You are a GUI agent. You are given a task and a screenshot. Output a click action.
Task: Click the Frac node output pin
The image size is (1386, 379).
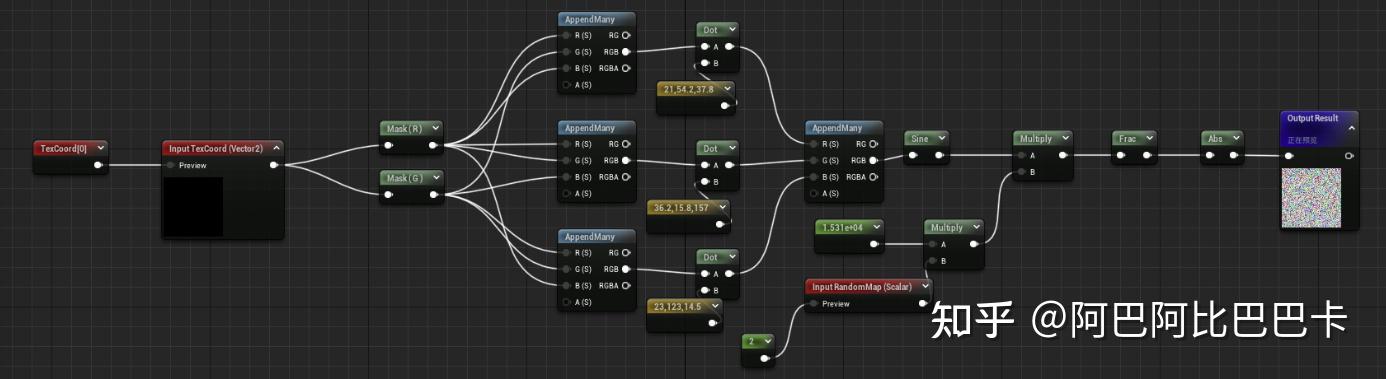pos(1148,155)
